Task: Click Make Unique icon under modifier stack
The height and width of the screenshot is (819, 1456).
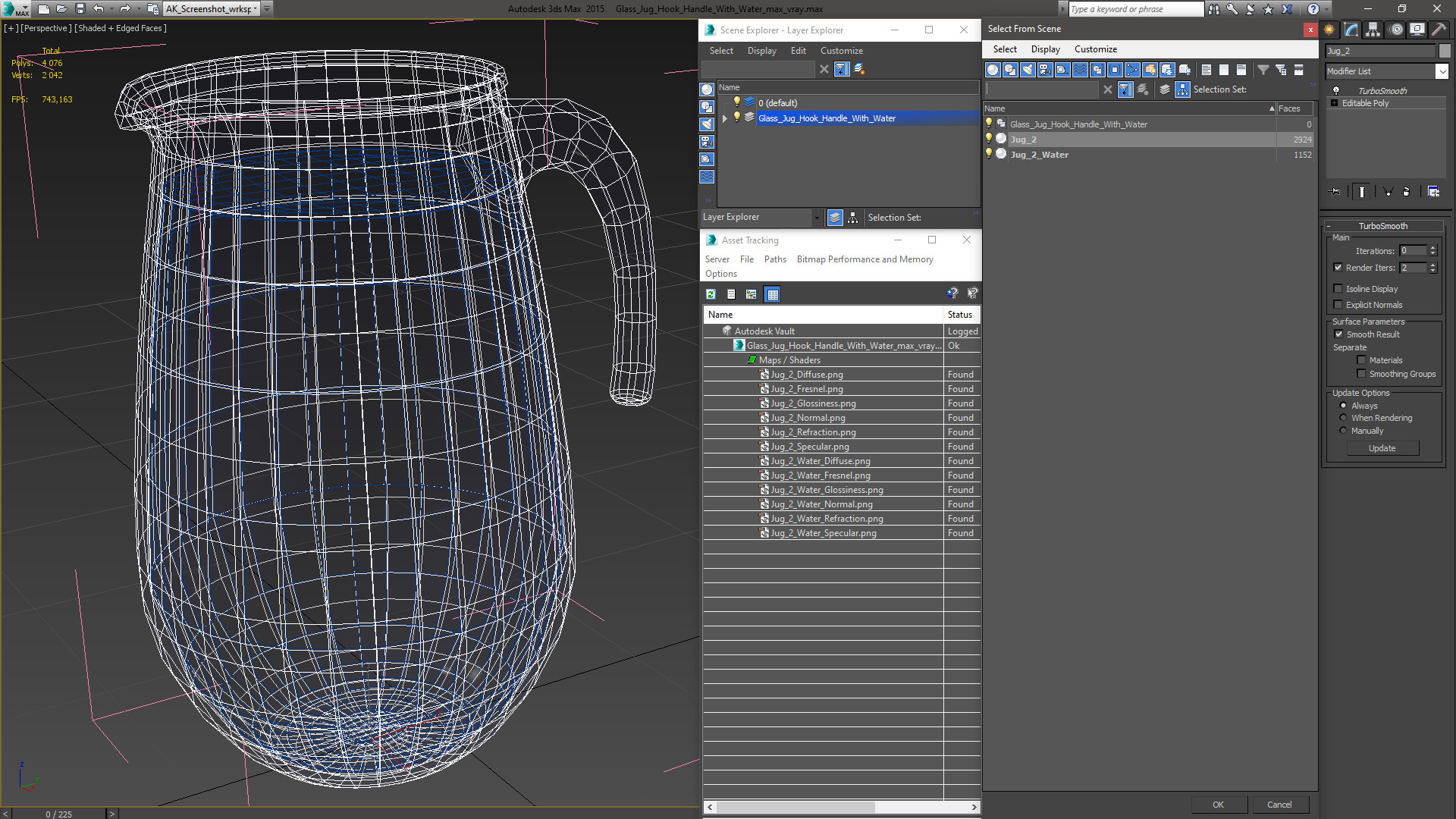Action: tap(1388, 192)
